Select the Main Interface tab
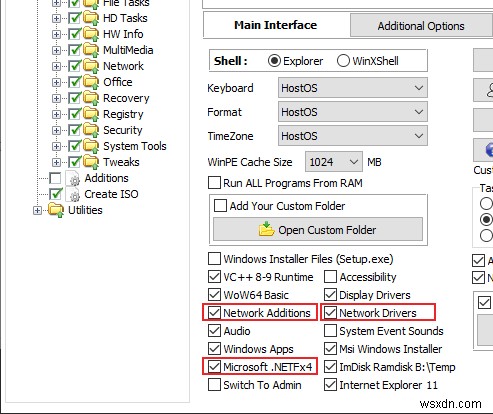The image size is (493, 414). point(275,25)
